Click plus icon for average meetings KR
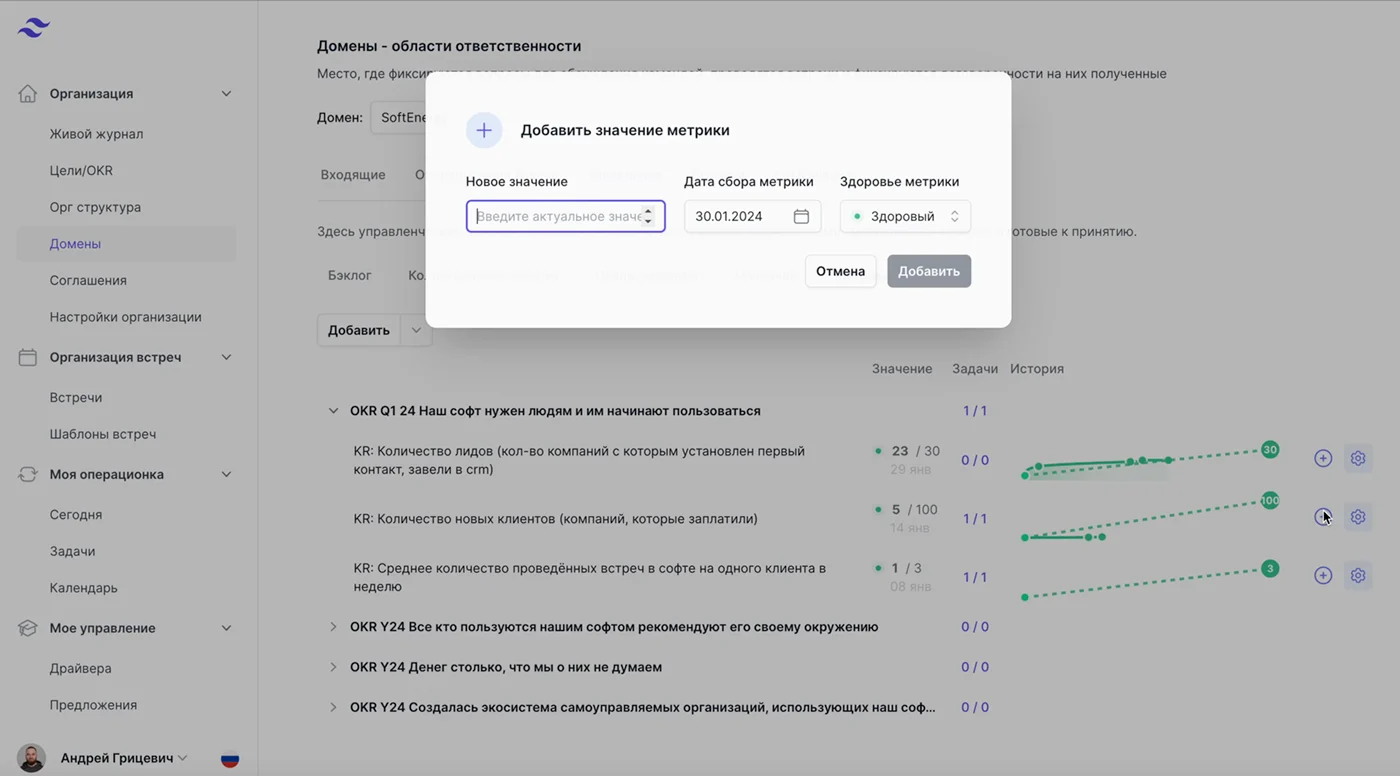This screenshot has height=776, width=1400. (1323, 576)
